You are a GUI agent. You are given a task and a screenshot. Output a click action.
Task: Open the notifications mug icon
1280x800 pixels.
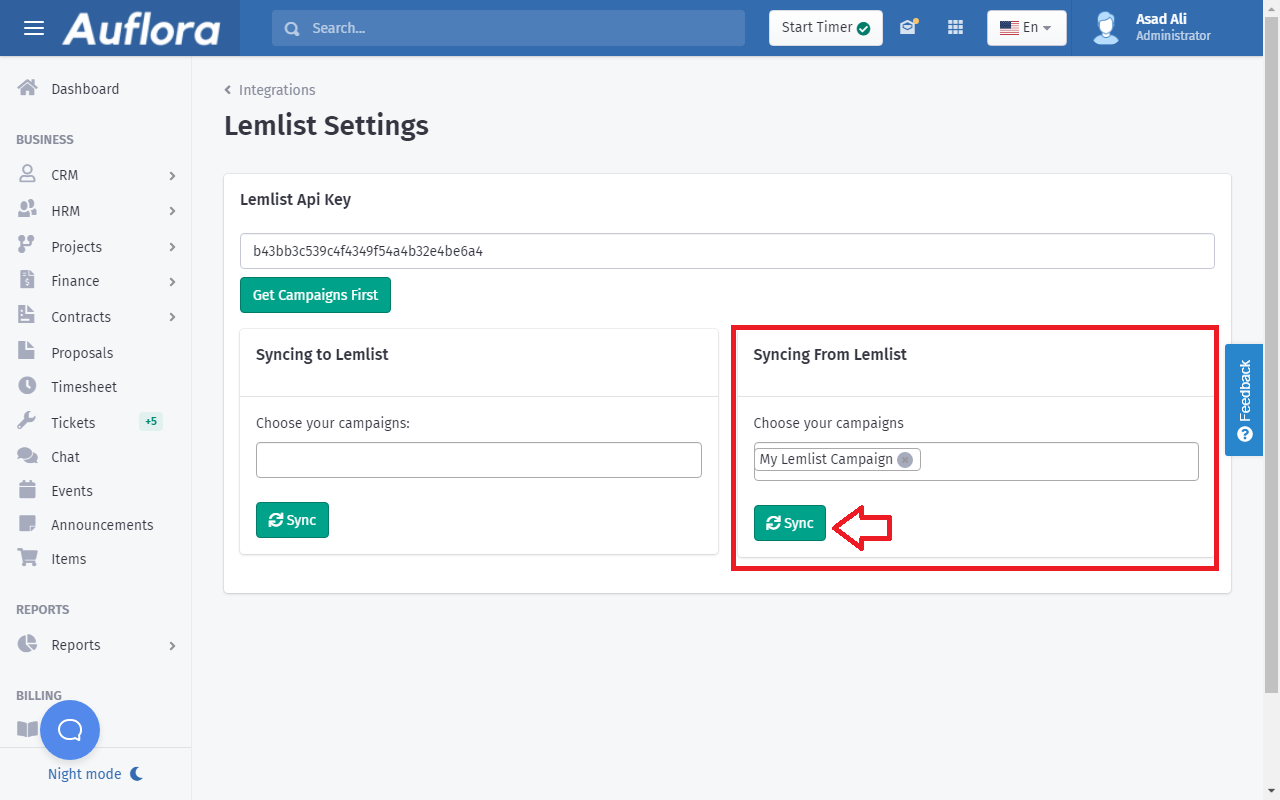pos(908,28)
